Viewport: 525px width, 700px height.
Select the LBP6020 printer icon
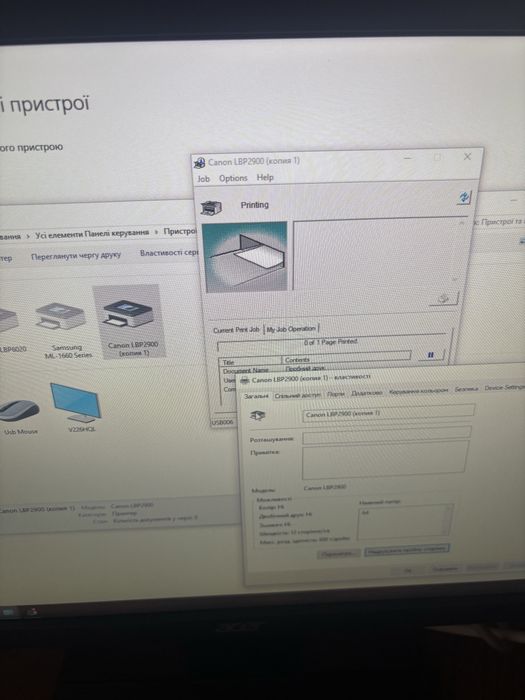11,329
